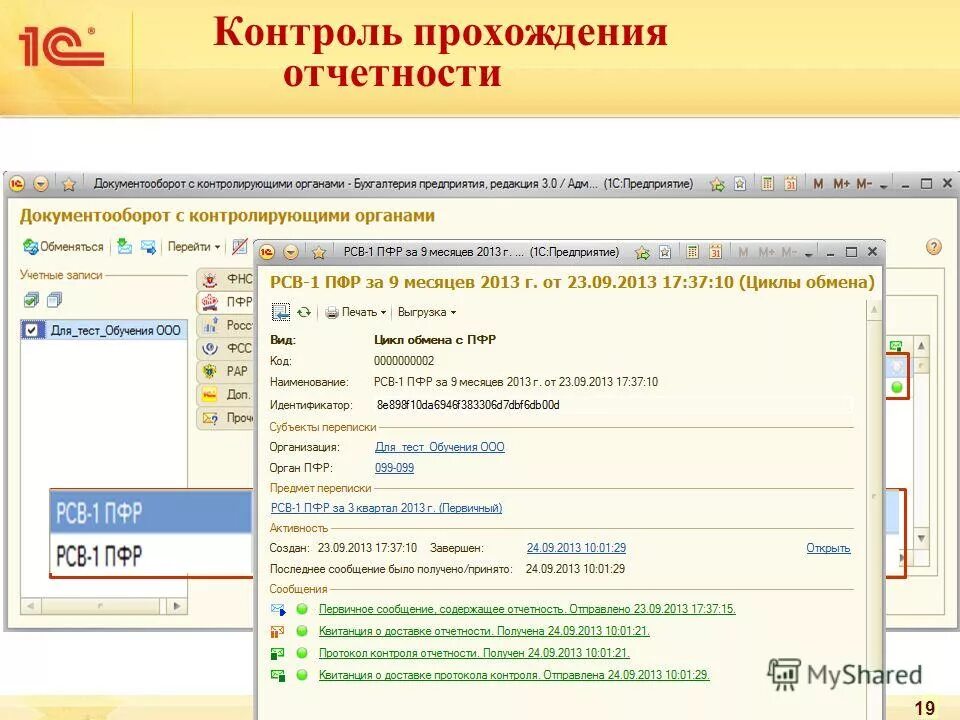Open the help question mark icon

pyautogui.click(x=933, y=247)
